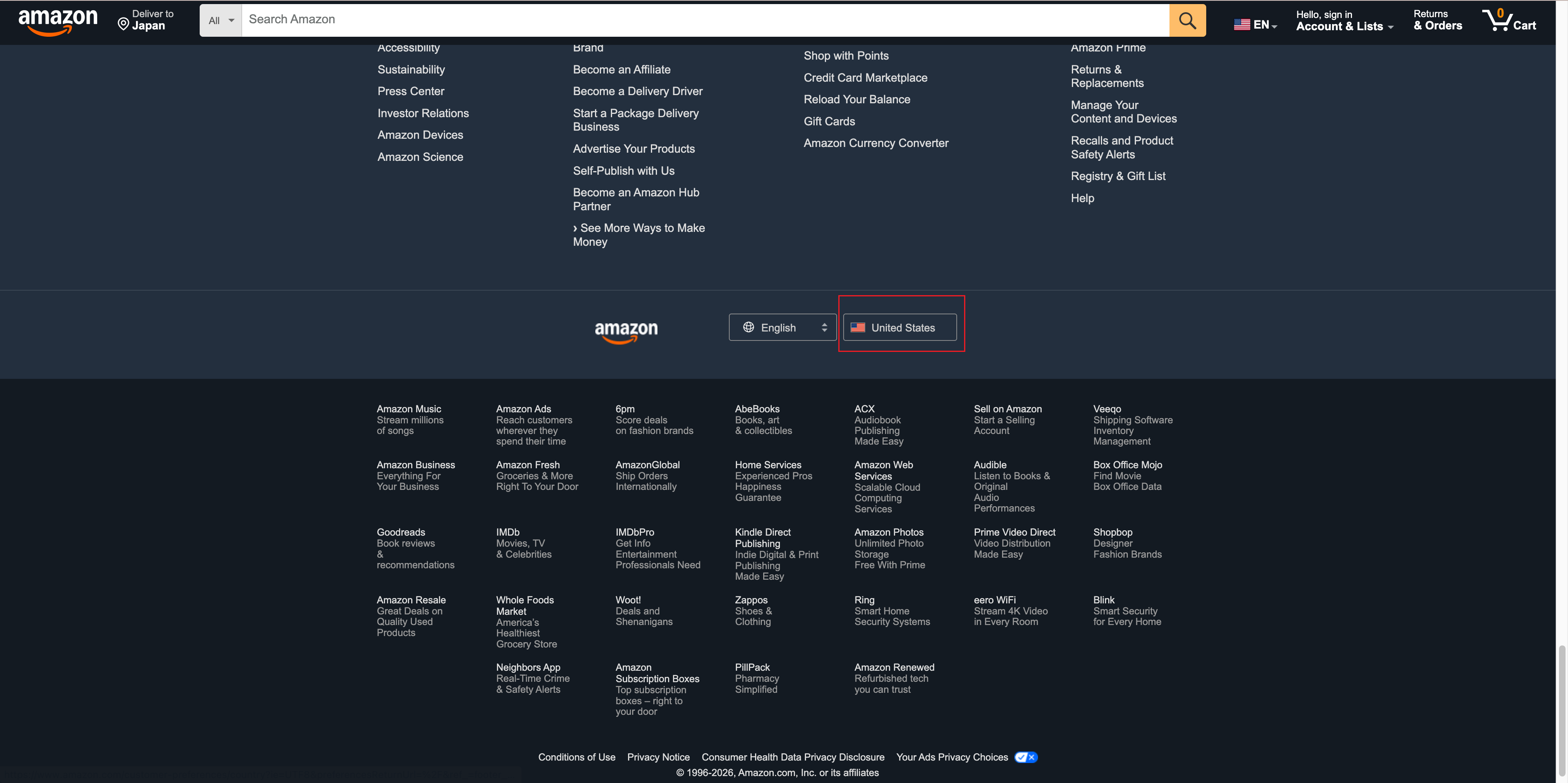1568x783 pixels.
Task: Click See More Ways to Make Money
Action: 639,235
